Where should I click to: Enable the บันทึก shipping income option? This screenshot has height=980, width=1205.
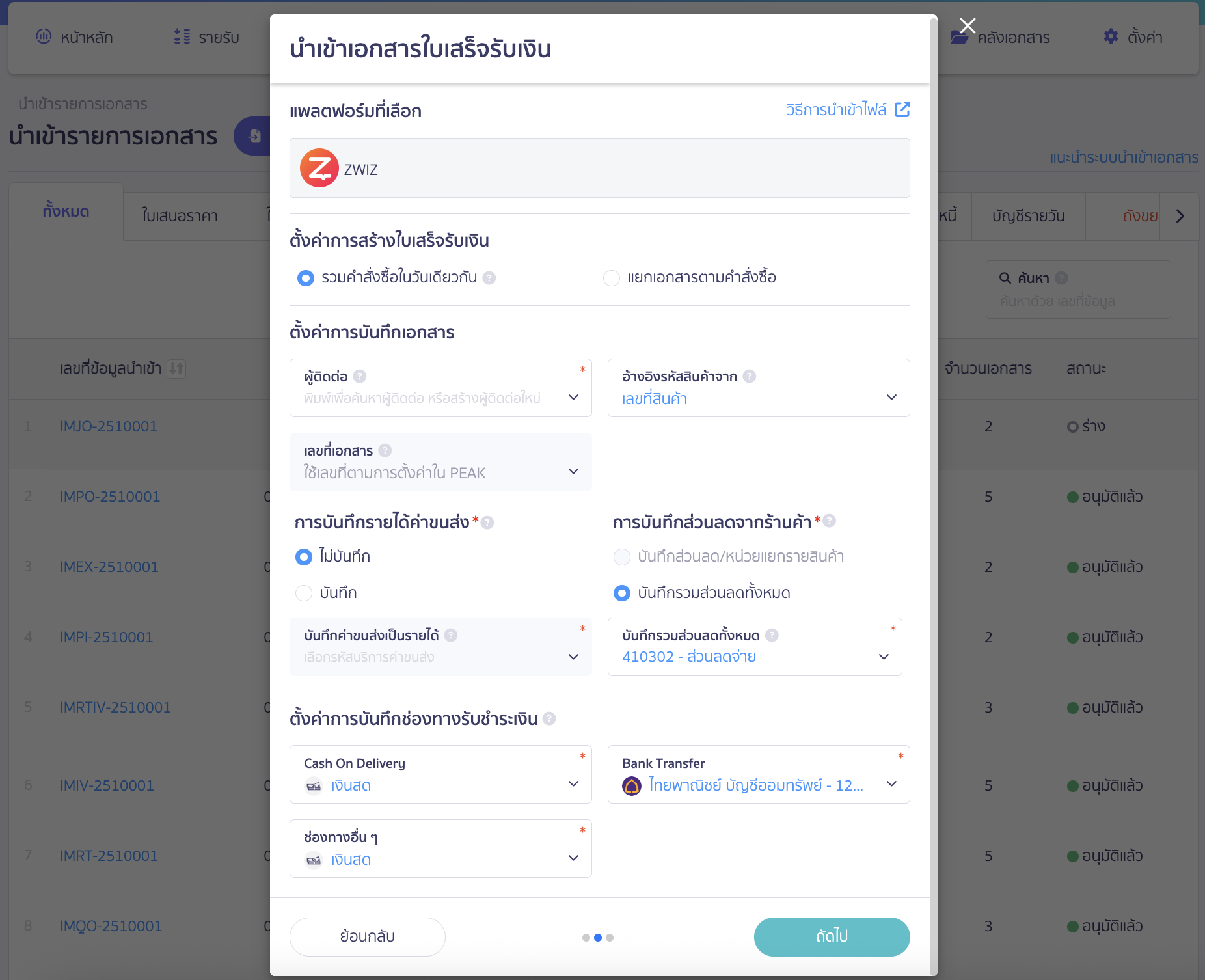304,593
